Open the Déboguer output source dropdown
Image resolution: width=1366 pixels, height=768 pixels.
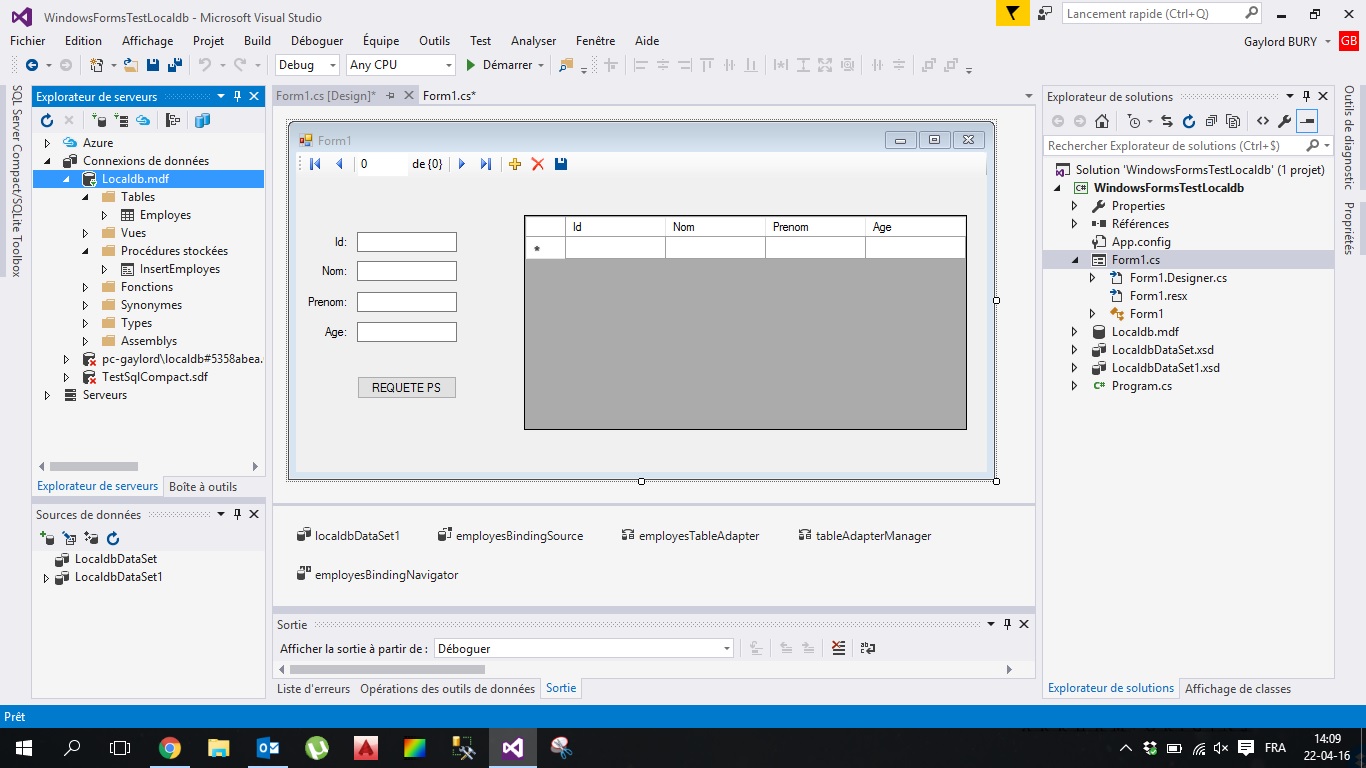pos(585,648)
